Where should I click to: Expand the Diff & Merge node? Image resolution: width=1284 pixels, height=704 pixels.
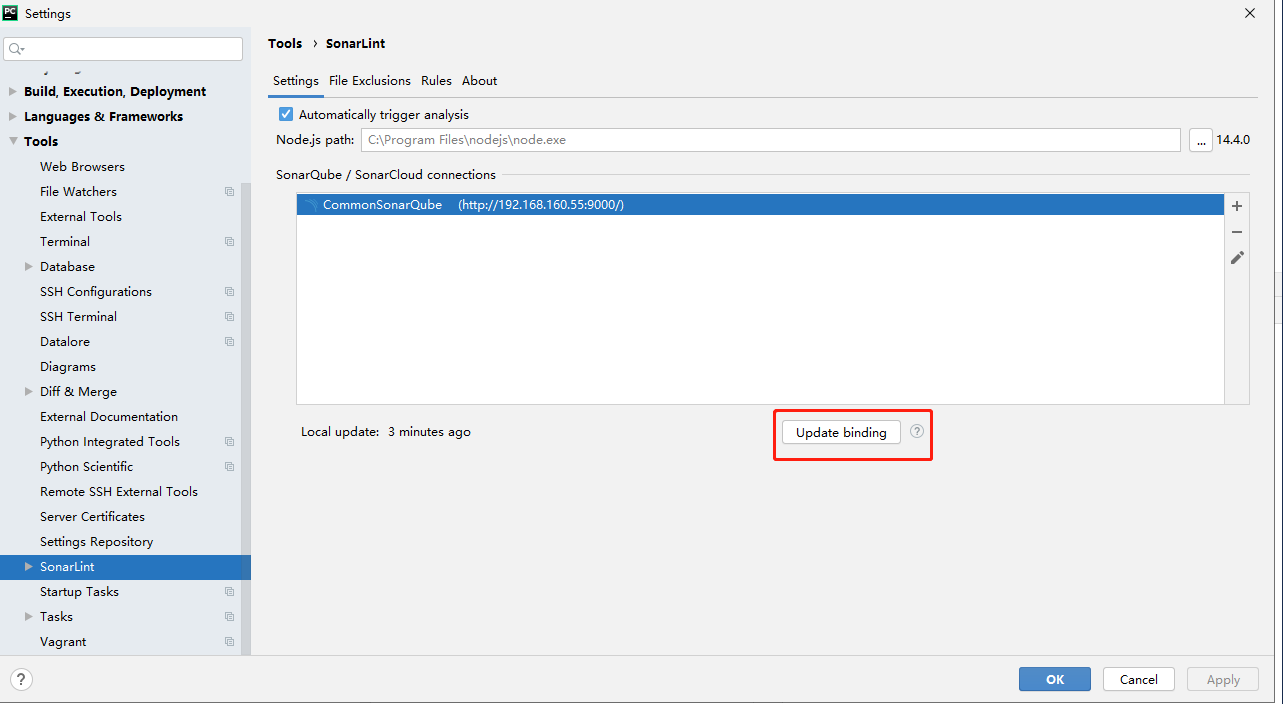29,392
